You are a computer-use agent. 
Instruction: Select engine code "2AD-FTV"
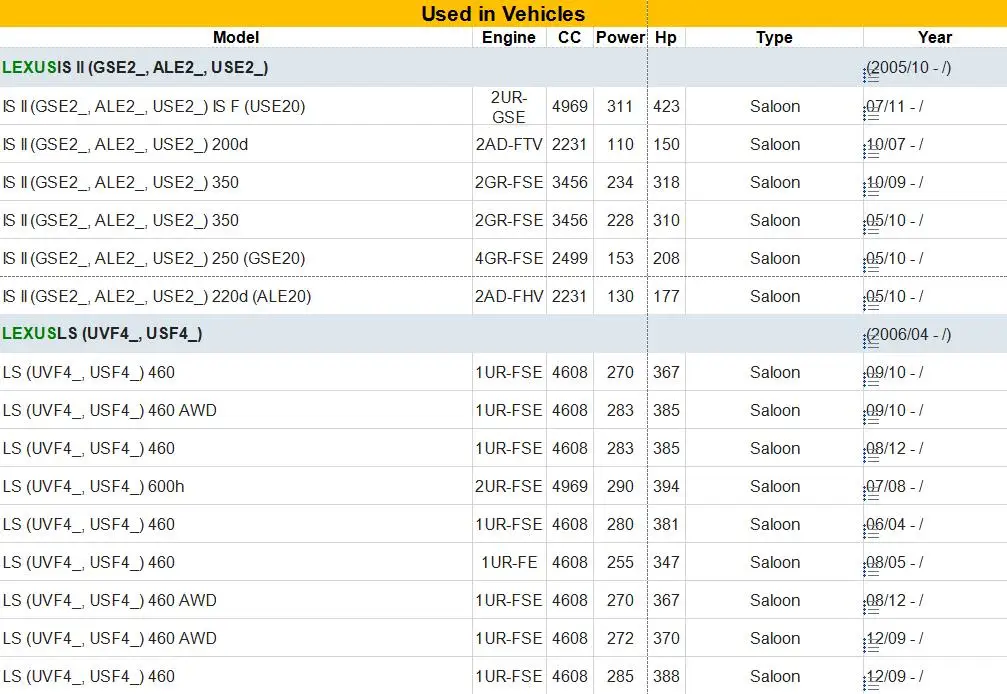click(509, 144)
